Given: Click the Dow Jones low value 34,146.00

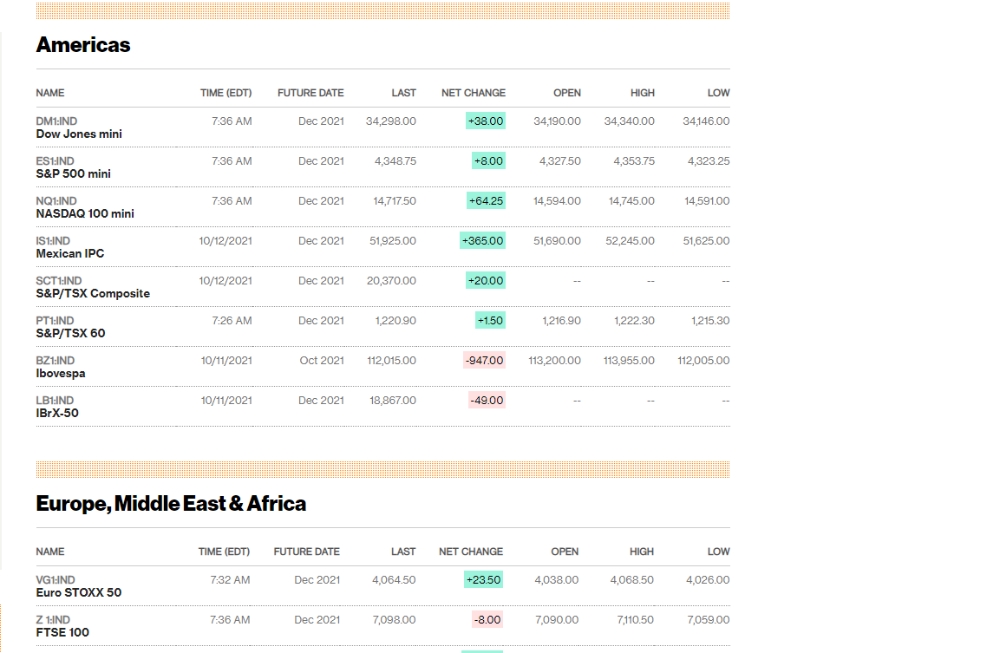Looking at the screenshot, I should [x=706, y=121].
